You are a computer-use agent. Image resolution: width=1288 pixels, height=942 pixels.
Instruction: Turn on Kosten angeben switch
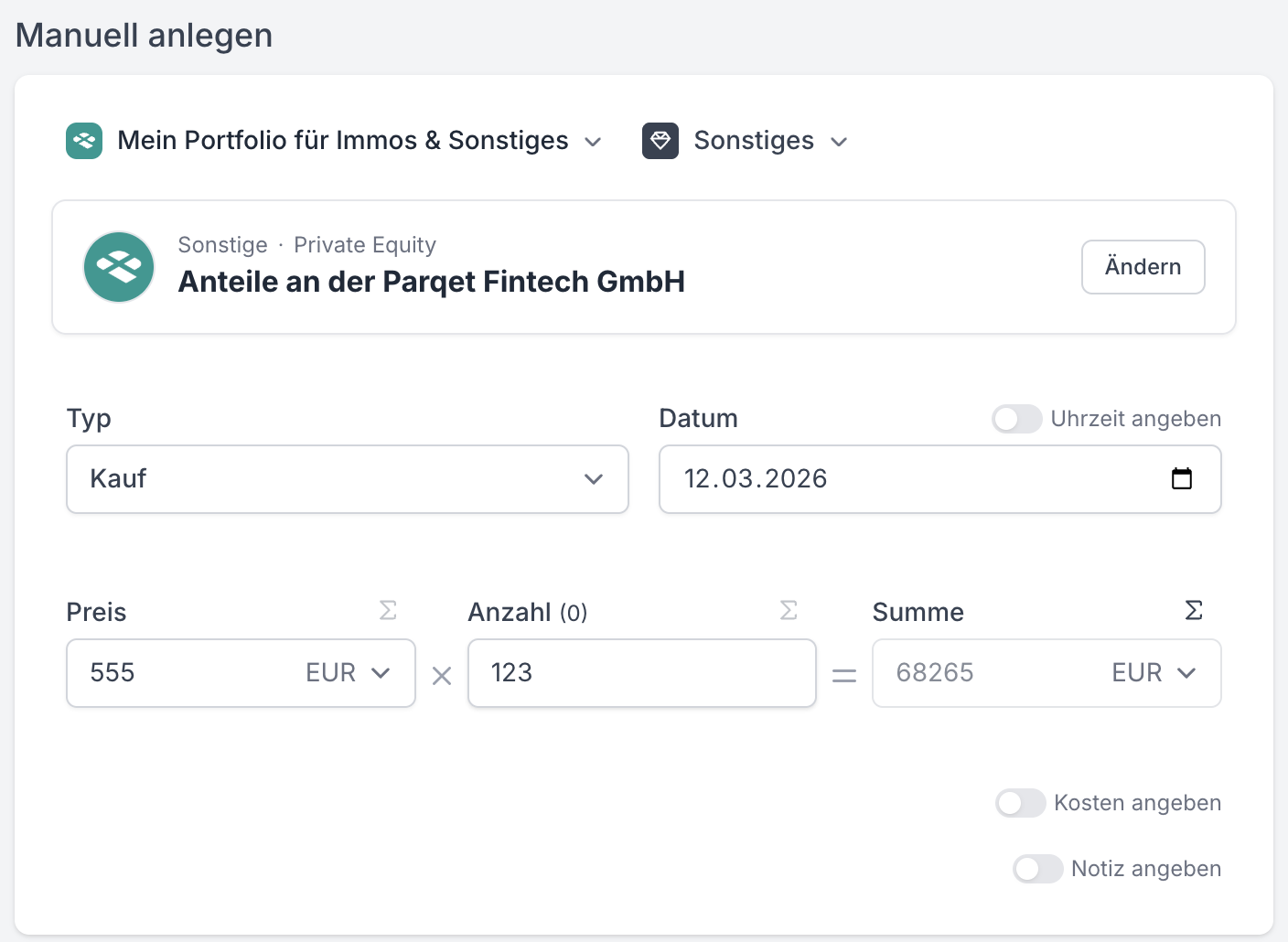[x=1021, y=803]
